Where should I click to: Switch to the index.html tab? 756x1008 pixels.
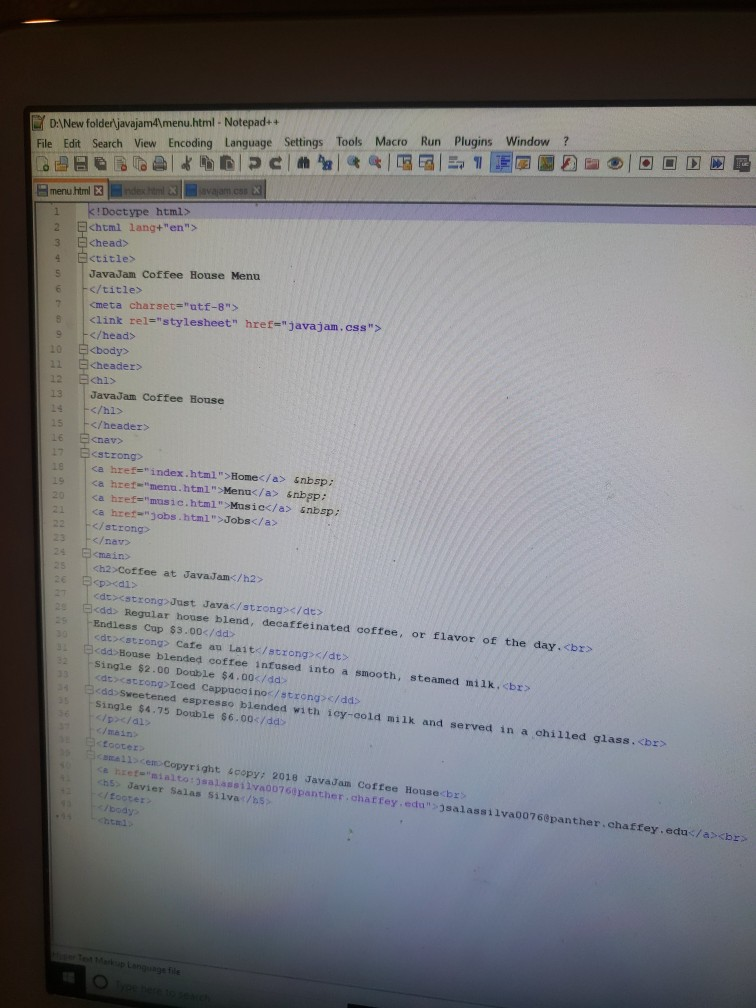pyautogui.click(x=143, y=190)
